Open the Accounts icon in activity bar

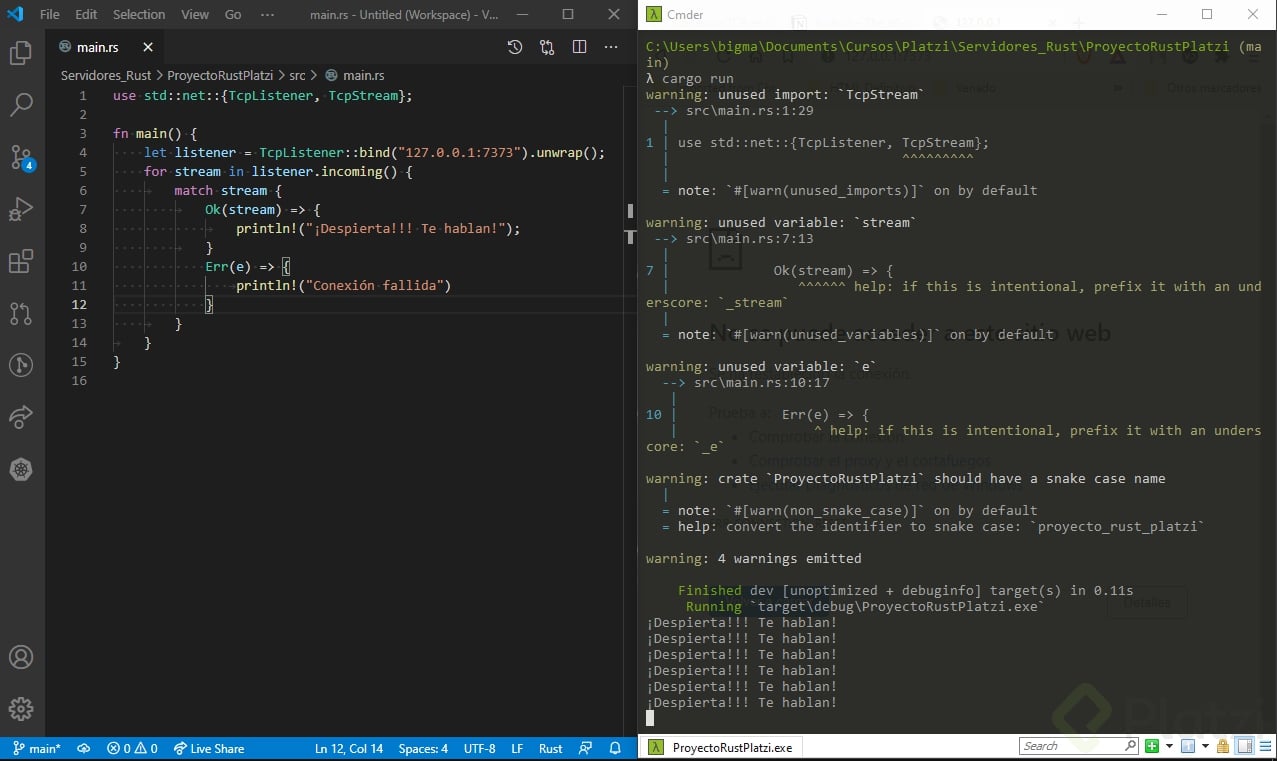click(21, 657)
